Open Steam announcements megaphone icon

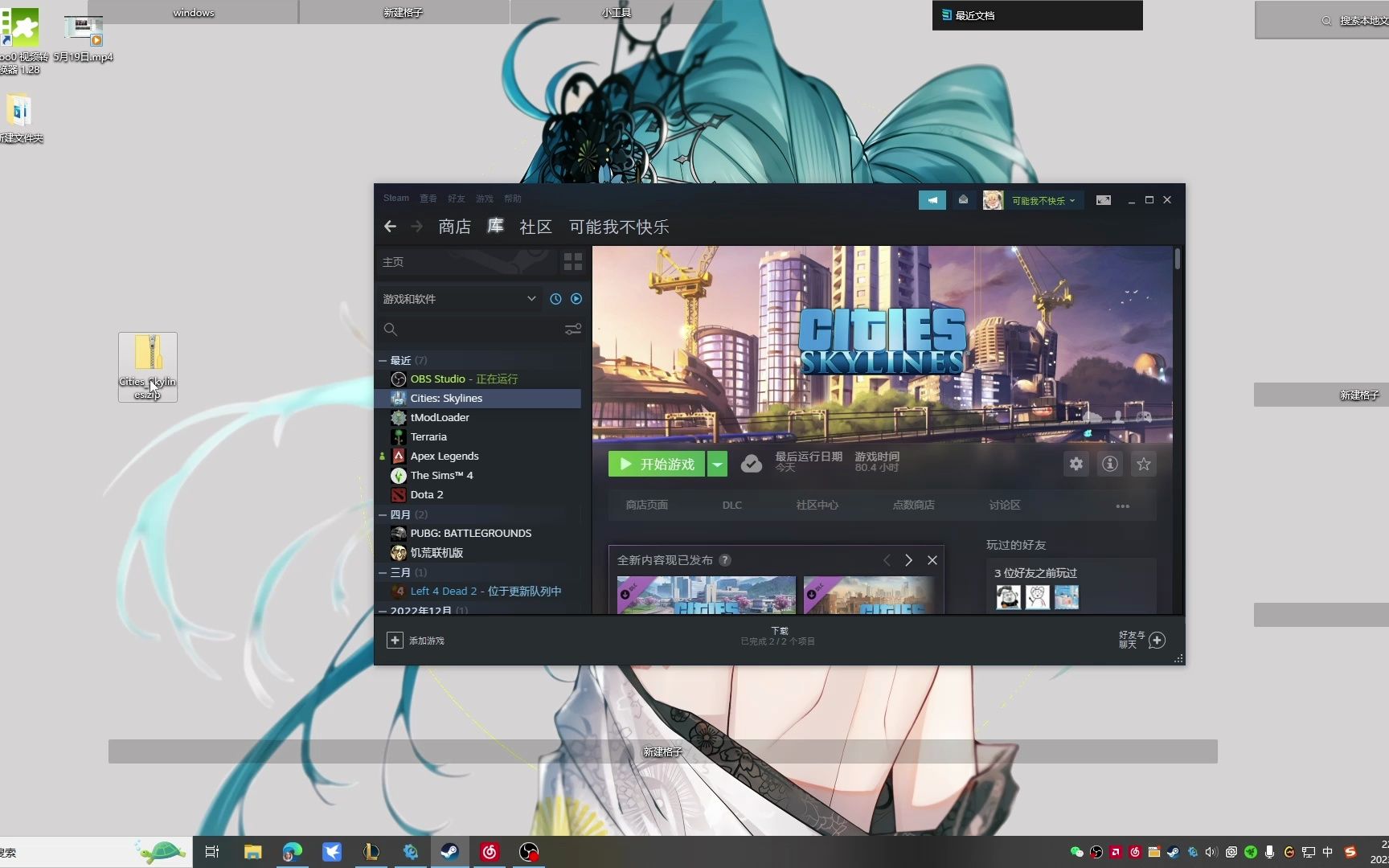pos(932,200)
